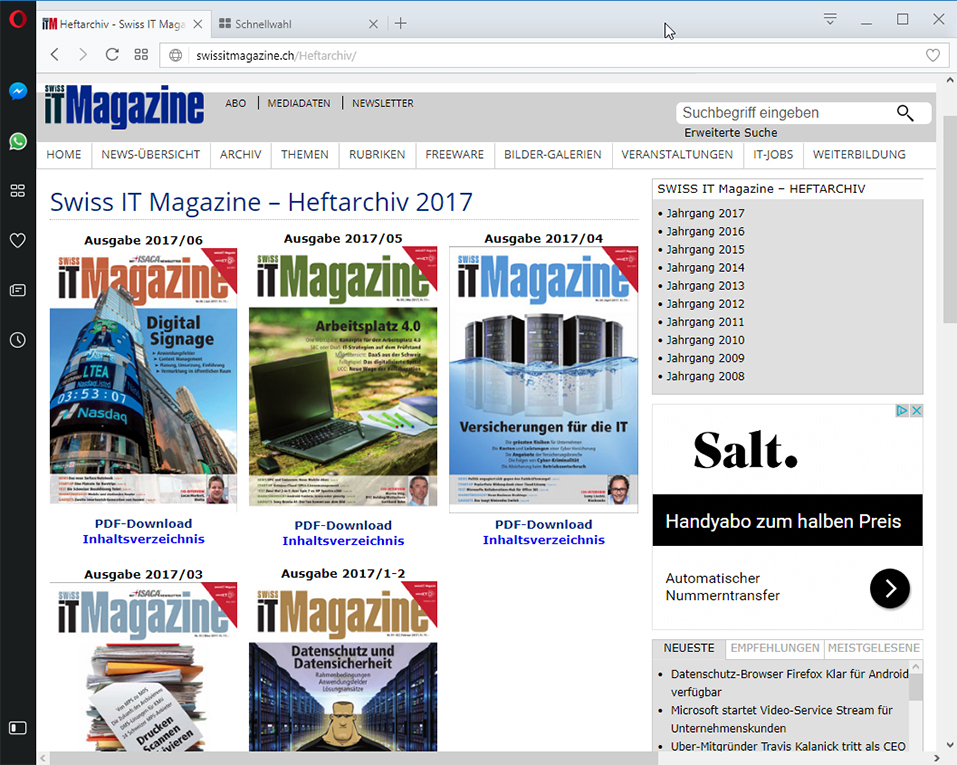The width and height of the screenshot is (957, 765).
Task: Open WEITERBILDUNG menu item
Action: pos(859,154)
